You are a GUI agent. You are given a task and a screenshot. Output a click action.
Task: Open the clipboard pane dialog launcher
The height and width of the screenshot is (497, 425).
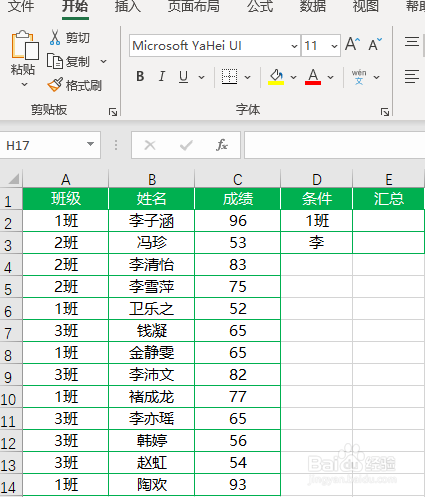coord(113,112)
